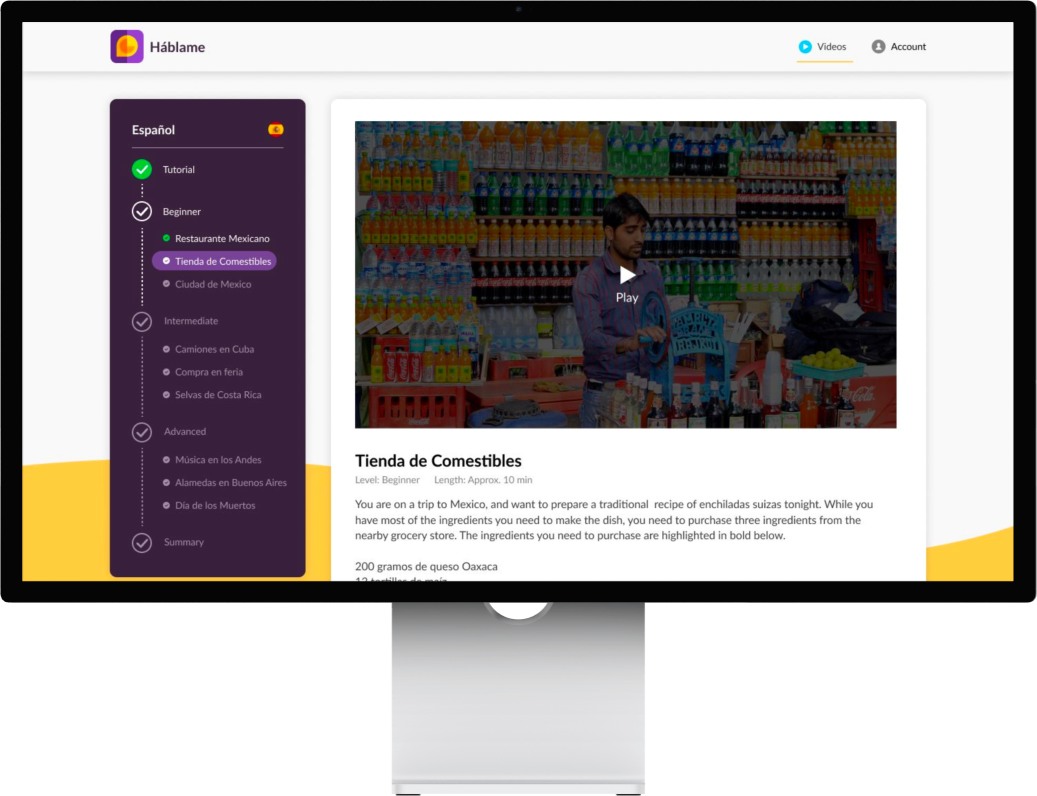Open the Ciudad de Mexico lesson
1037x796 pixels.
click(213, 285)
